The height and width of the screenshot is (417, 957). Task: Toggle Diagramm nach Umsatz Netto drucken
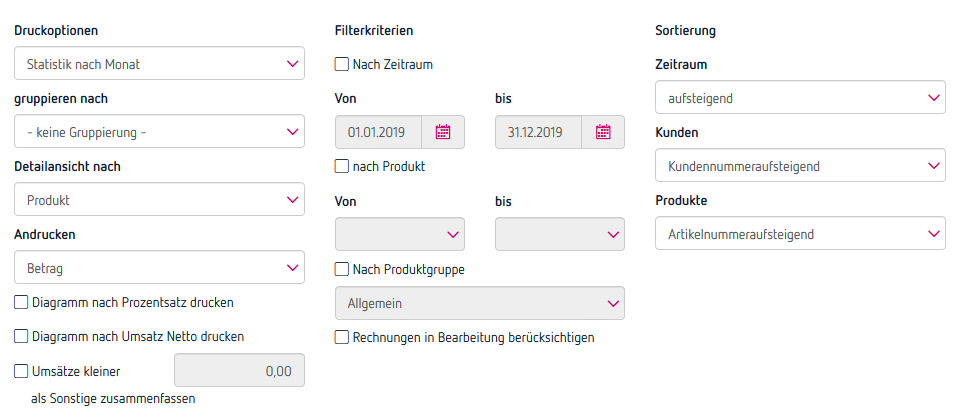pyautogui.click(x=22, y=336)
